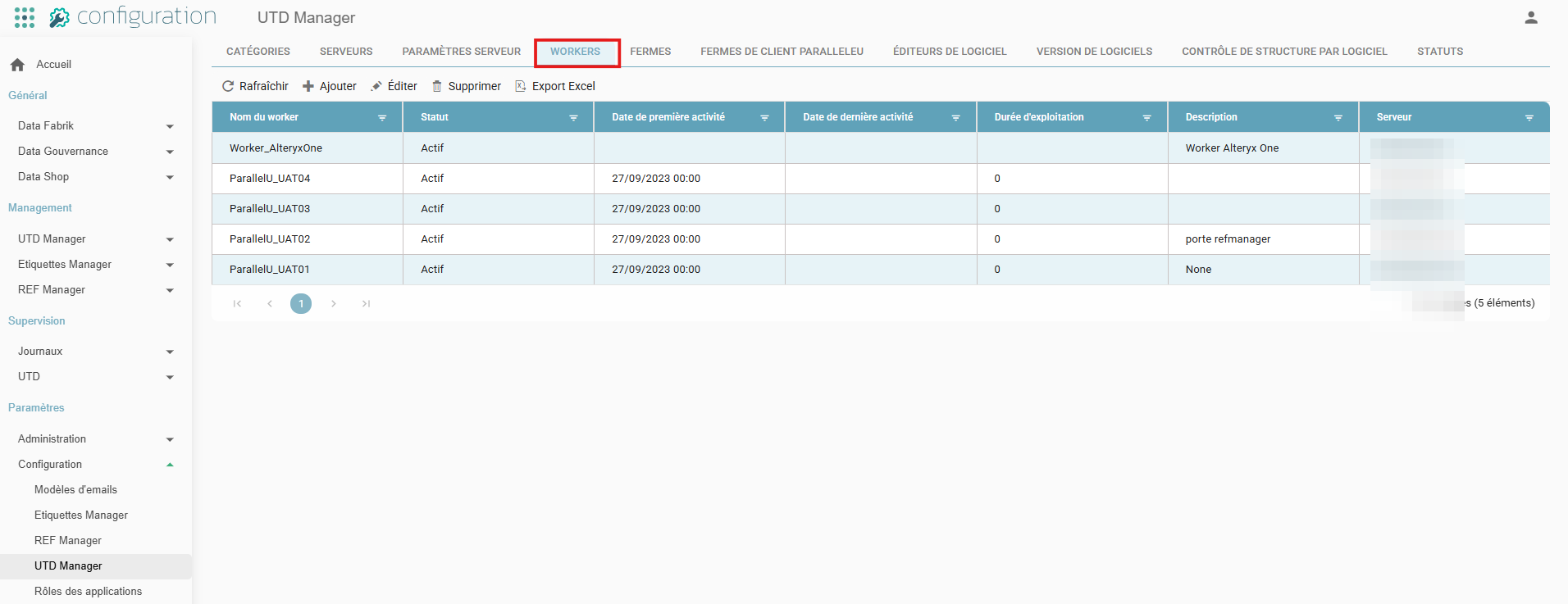Select page 1 in pagination
This screenshot has height=604, width=1568.
(301, 304)
